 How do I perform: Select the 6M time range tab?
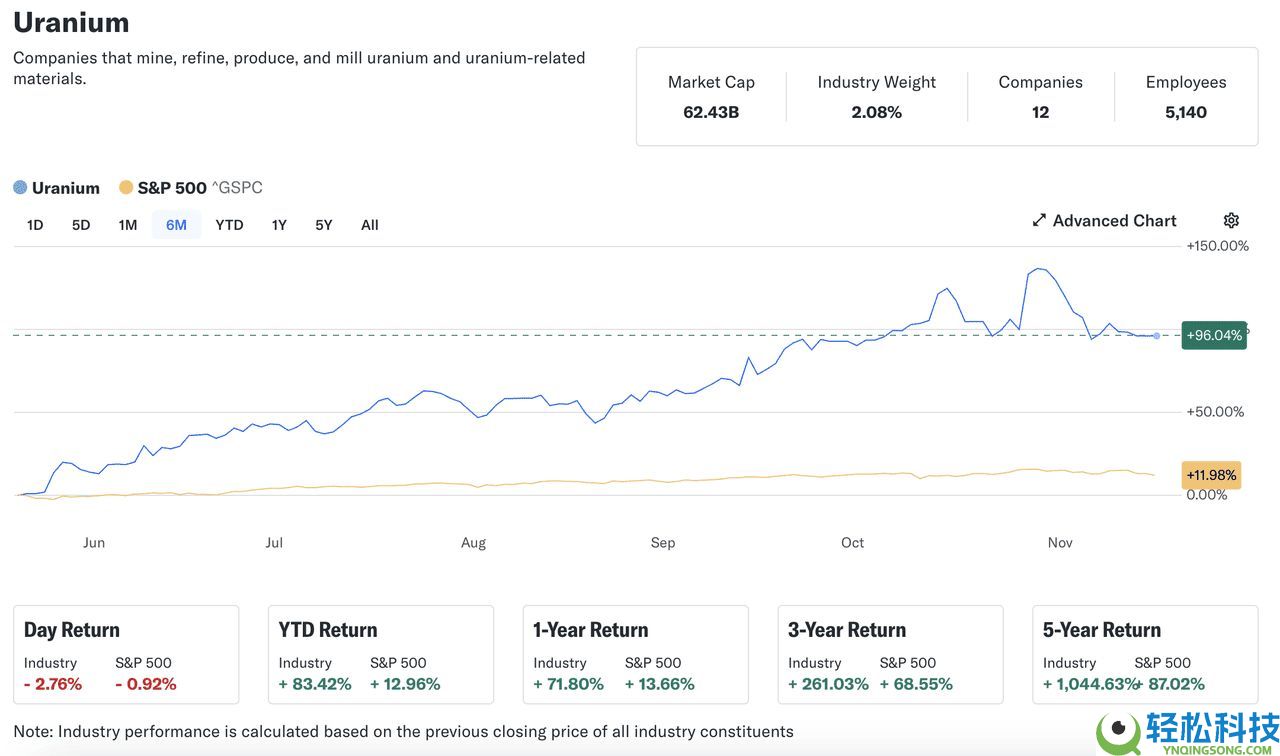[176, 225]
